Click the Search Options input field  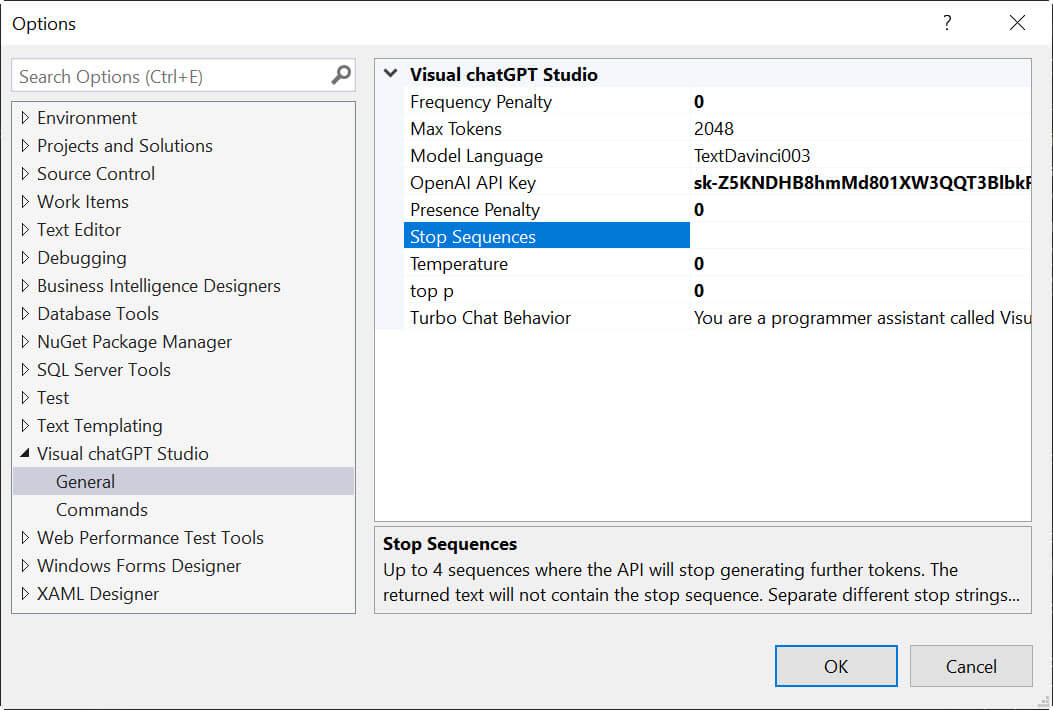click(x=170, y=75)
